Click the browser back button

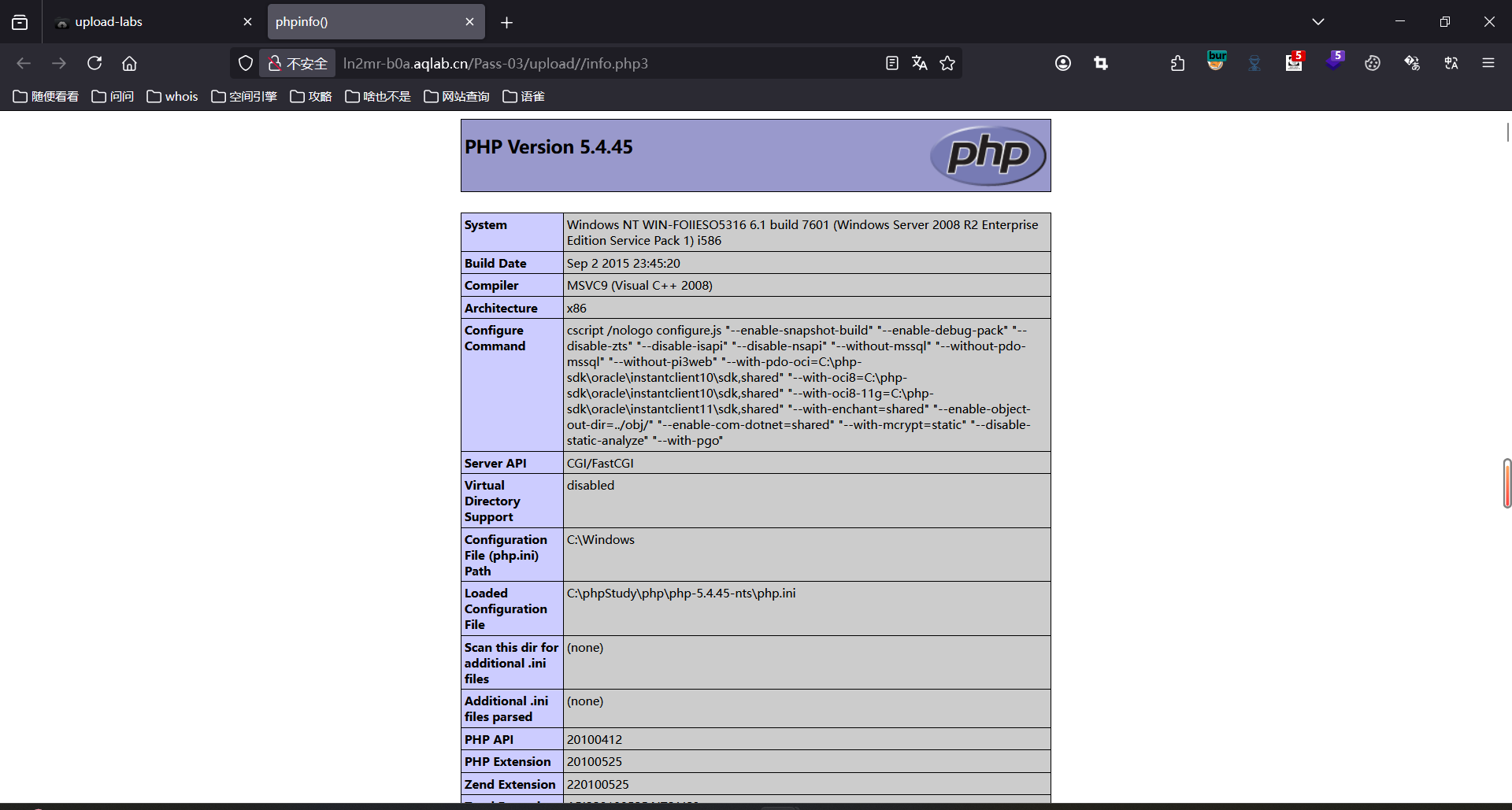click(24, 63)
